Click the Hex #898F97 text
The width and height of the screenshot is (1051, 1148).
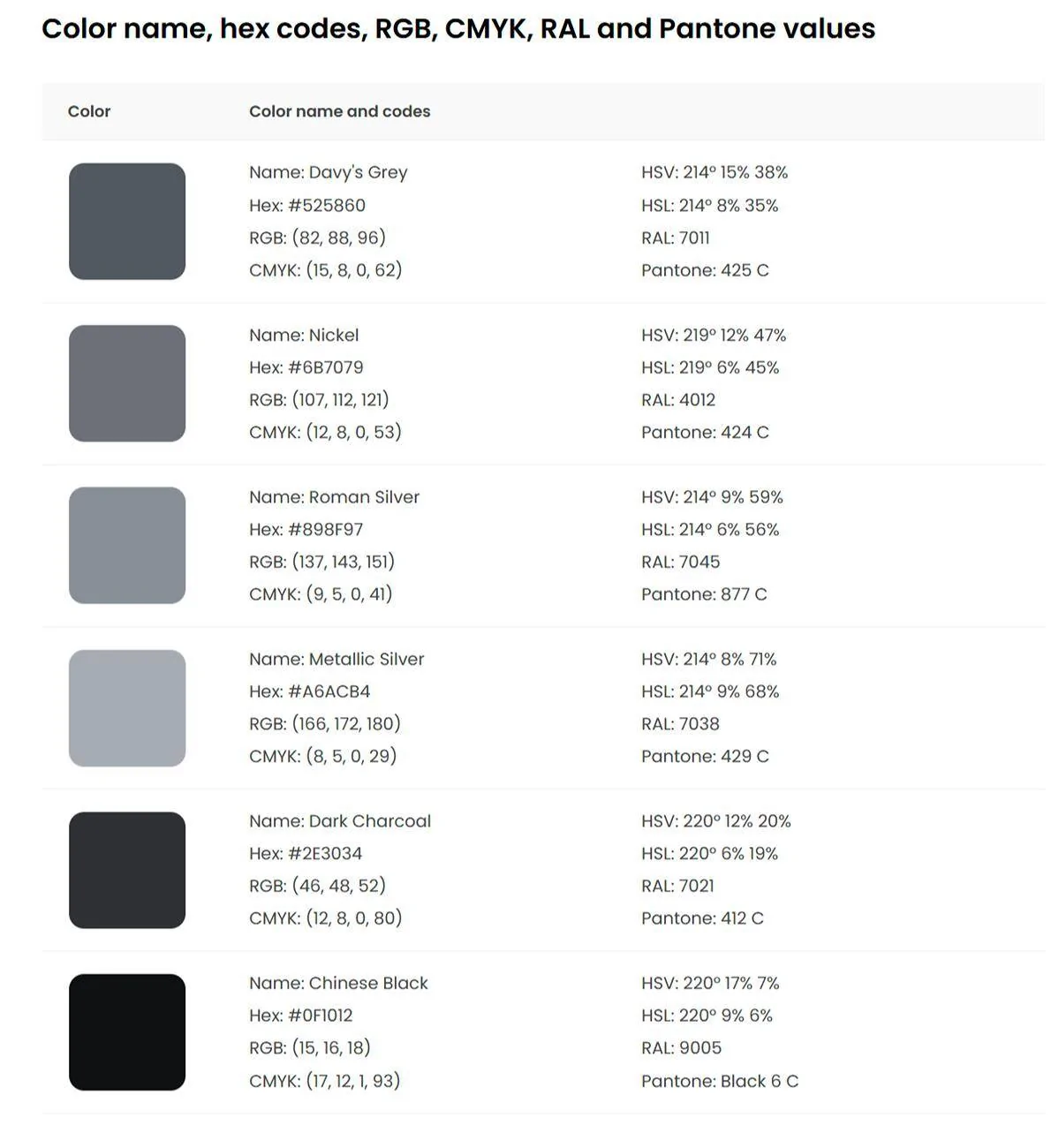[x=306, y=530]
